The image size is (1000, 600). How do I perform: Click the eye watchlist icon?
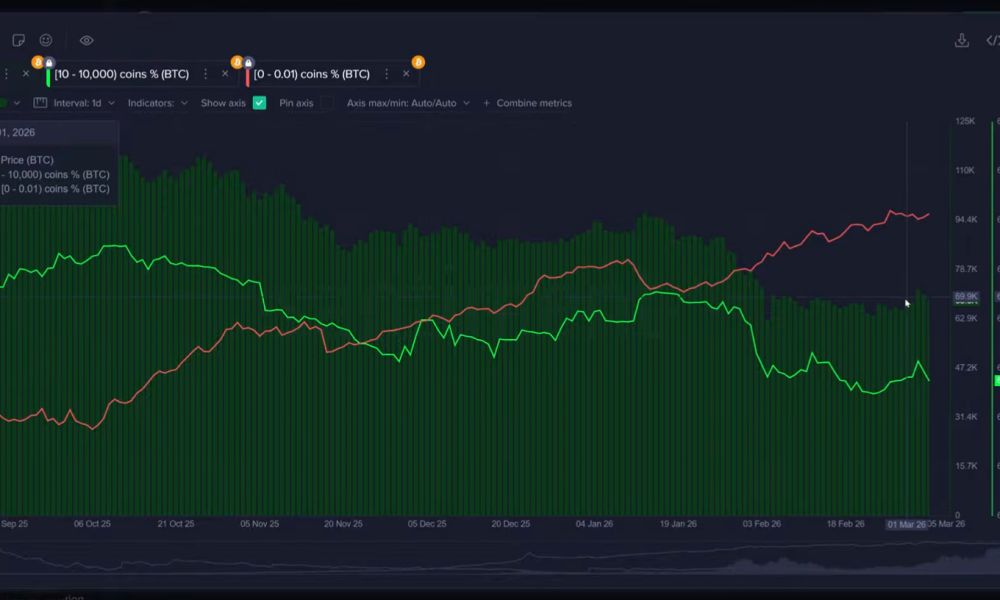[x=86, y=40]
